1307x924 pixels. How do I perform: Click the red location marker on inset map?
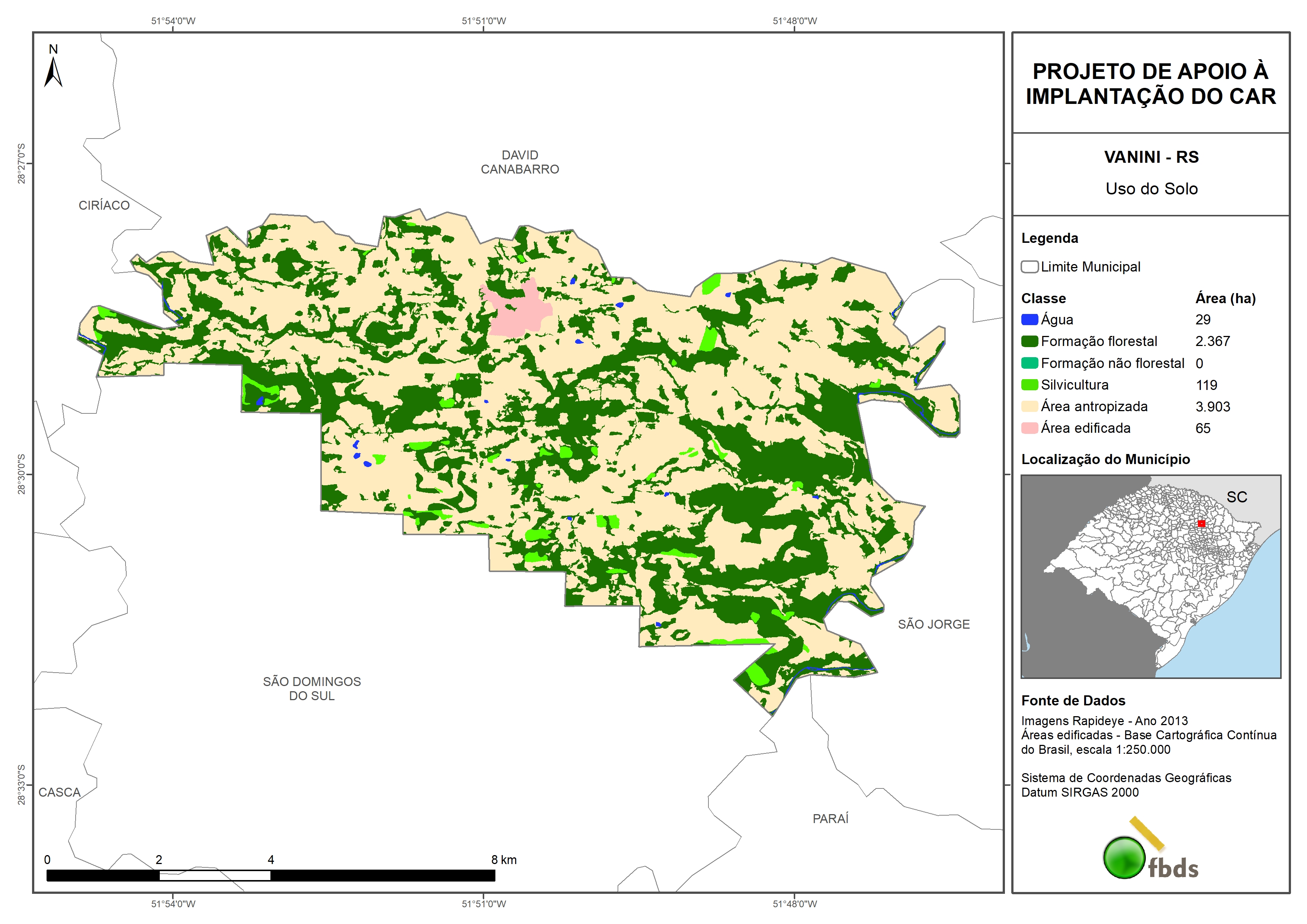[1201, 523]
